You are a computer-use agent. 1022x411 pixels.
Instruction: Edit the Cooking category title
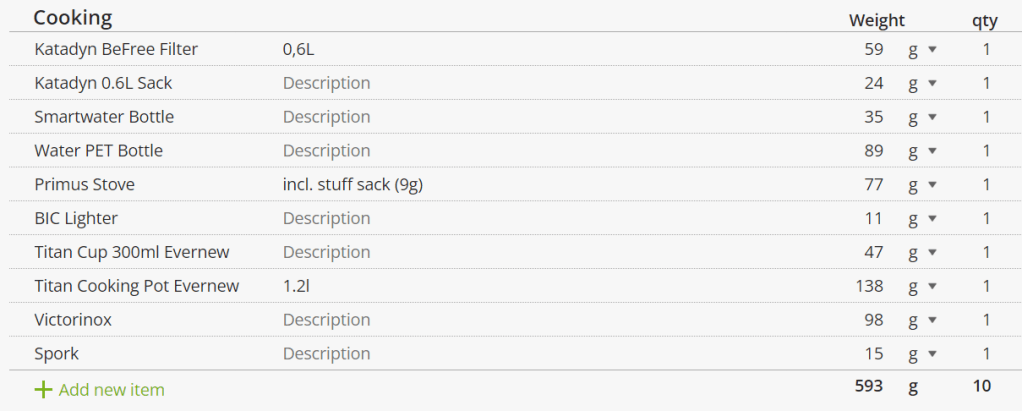(x=73, y=18)
